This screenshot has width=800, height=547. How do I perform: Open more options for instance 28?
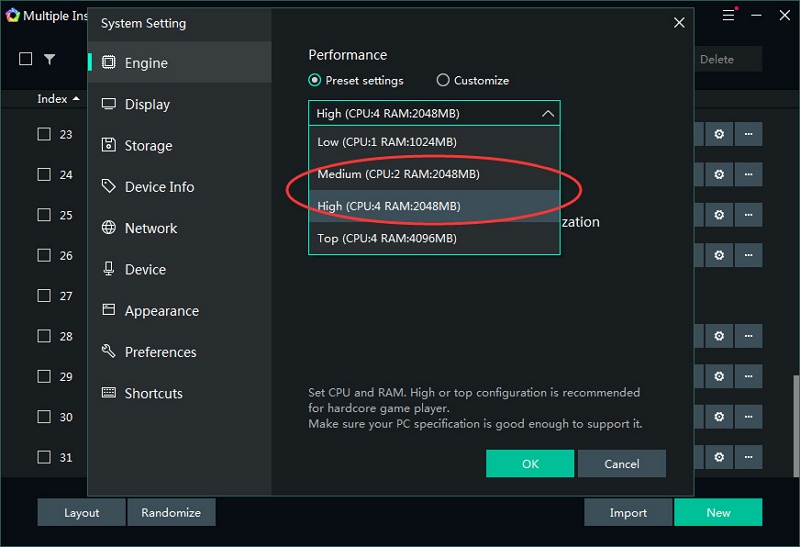click(748, 336)
